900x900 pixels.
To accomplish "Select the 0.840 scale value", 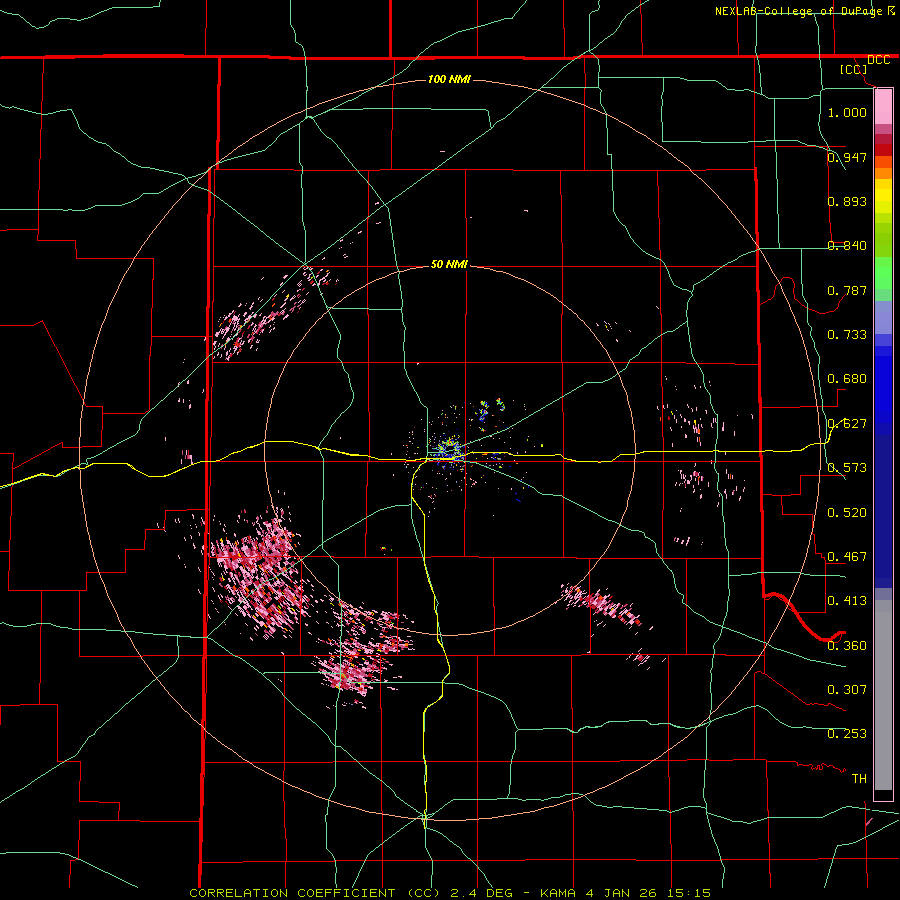I will tap(847, 246).
